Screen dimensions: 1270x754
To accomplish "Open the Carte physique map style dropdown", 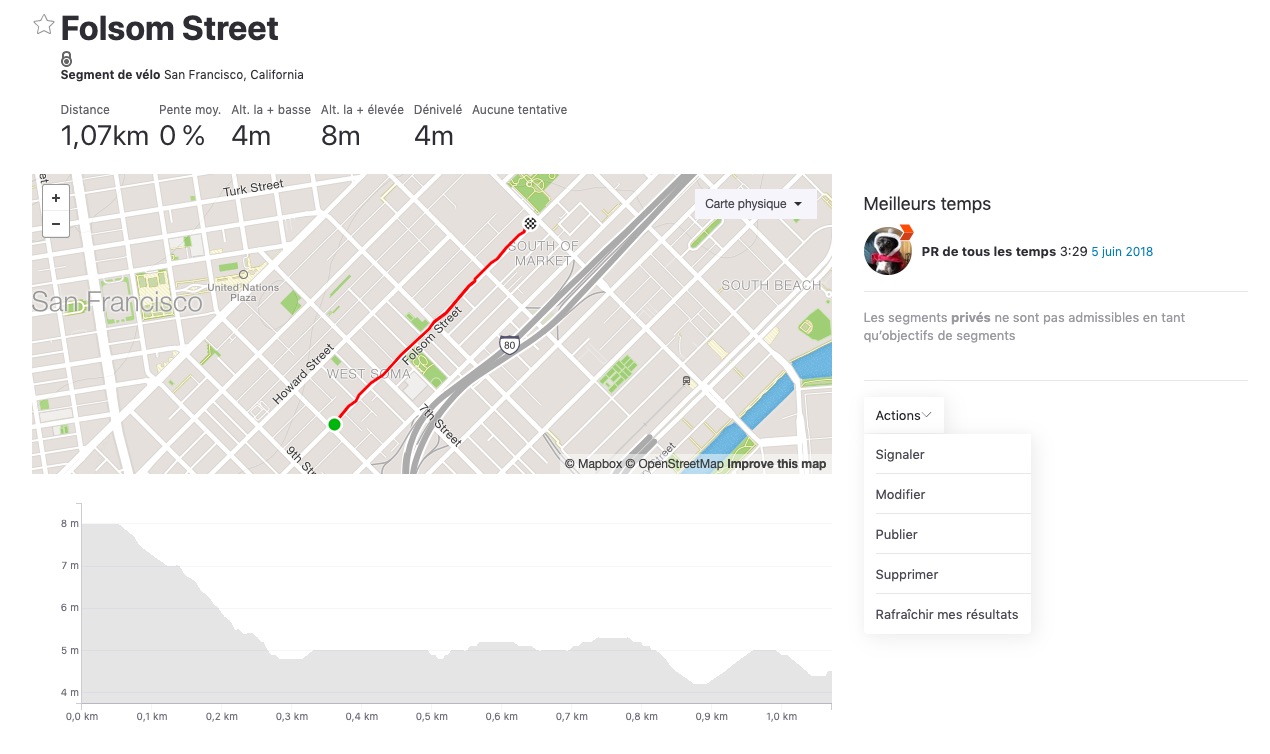I will click(754, 203).
